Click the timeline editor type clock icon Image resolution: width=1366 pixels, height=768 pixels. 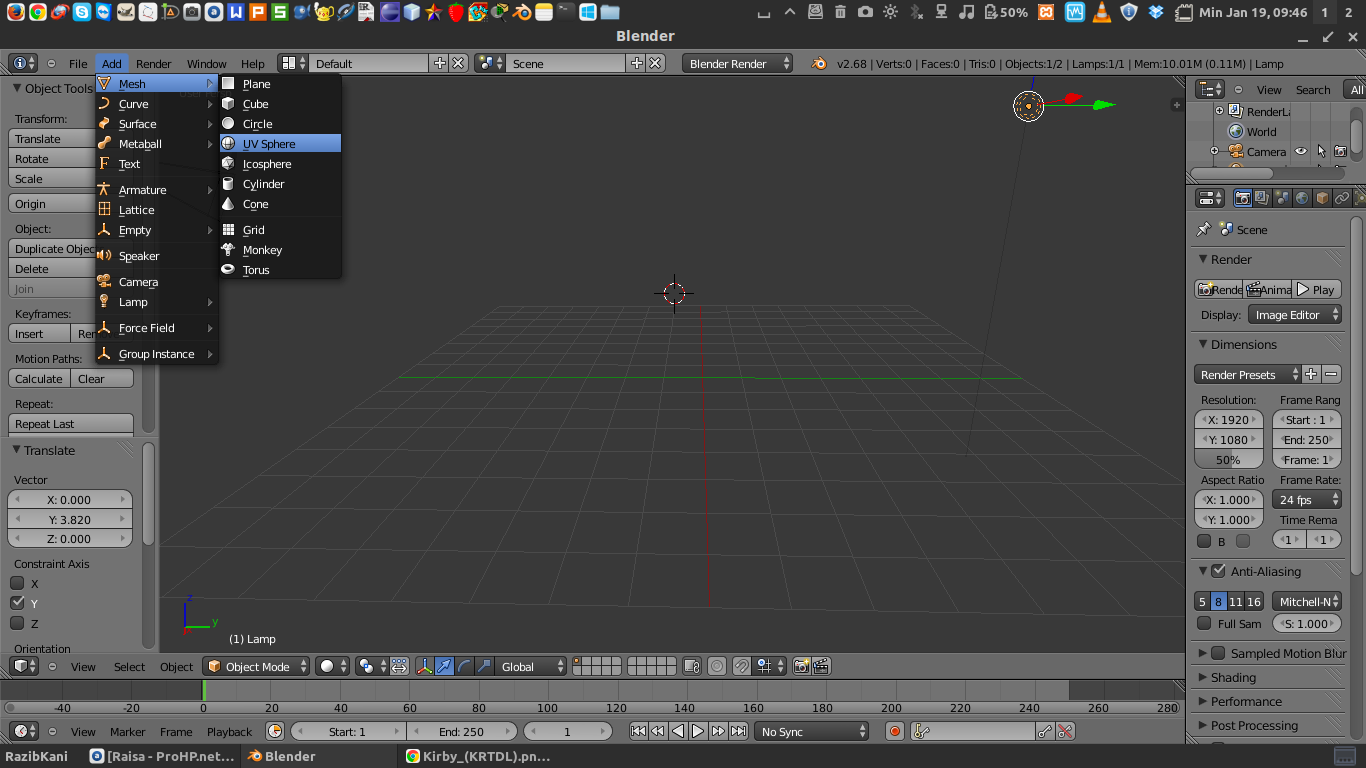pyautogui.click(x=23, y=731)
